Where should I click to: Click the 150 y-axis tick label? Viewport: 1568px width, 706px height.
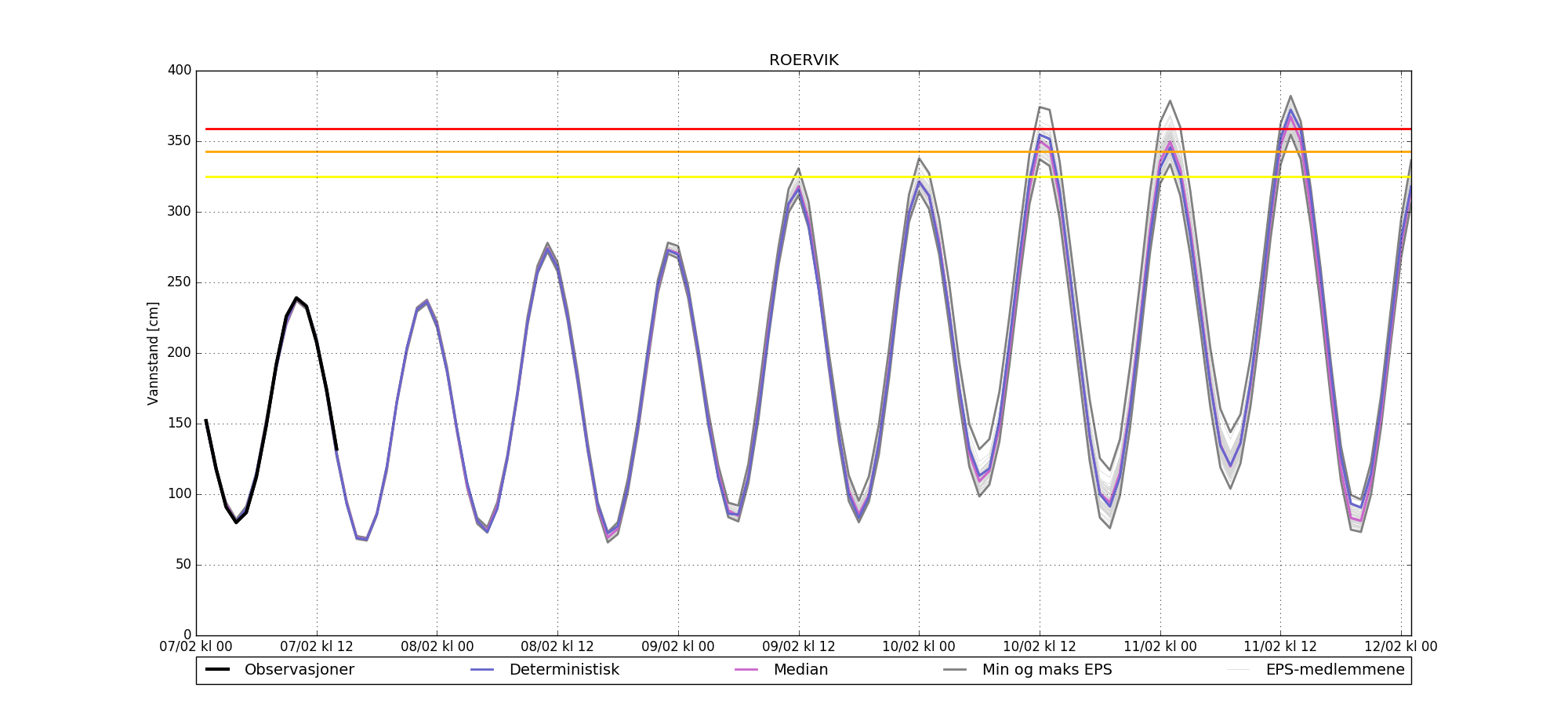(x=180, y=424)
